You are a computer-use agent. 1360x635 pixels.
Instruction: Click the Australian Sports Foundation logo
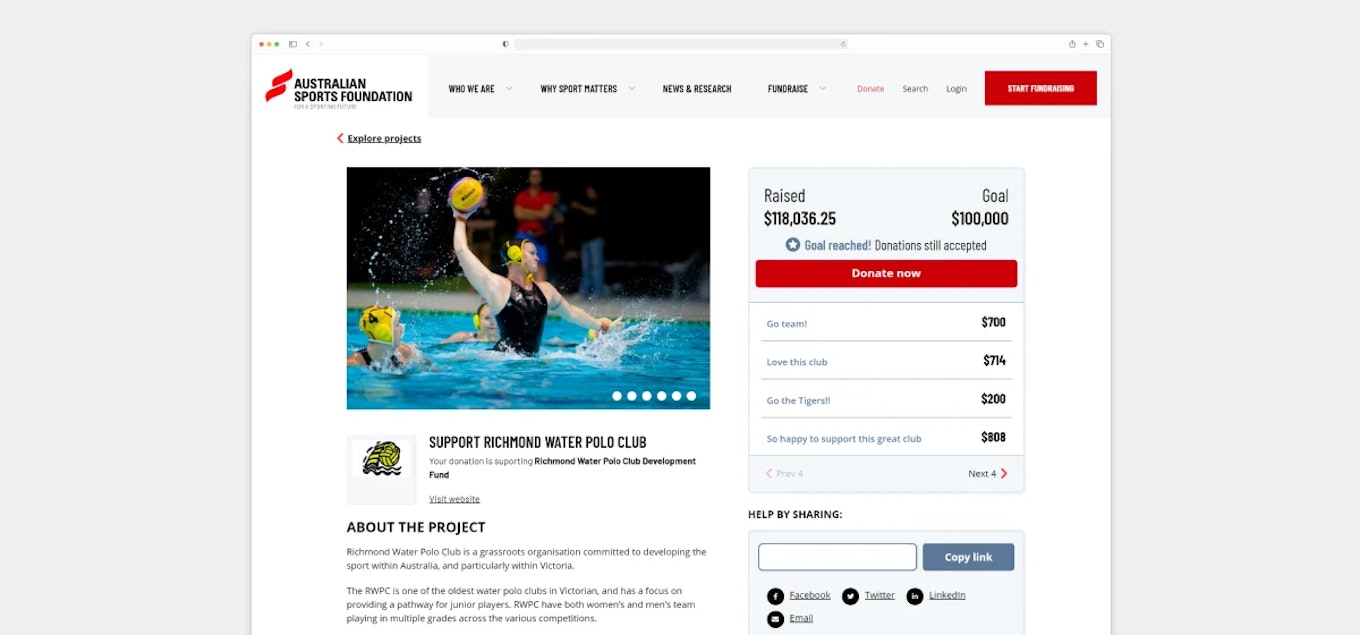coord(338,88)
